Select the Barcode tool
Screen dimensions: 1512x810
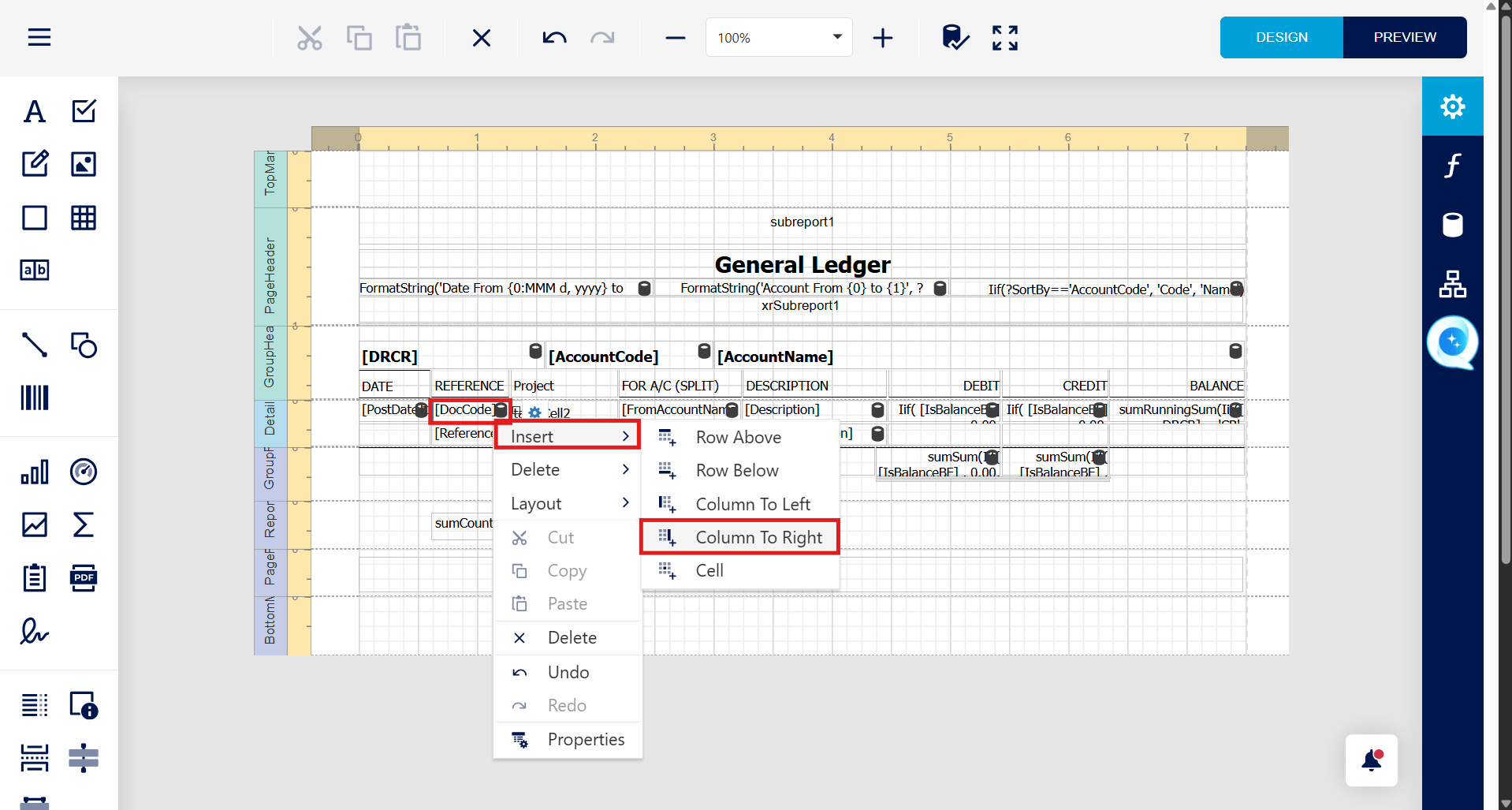click(35, 398)
